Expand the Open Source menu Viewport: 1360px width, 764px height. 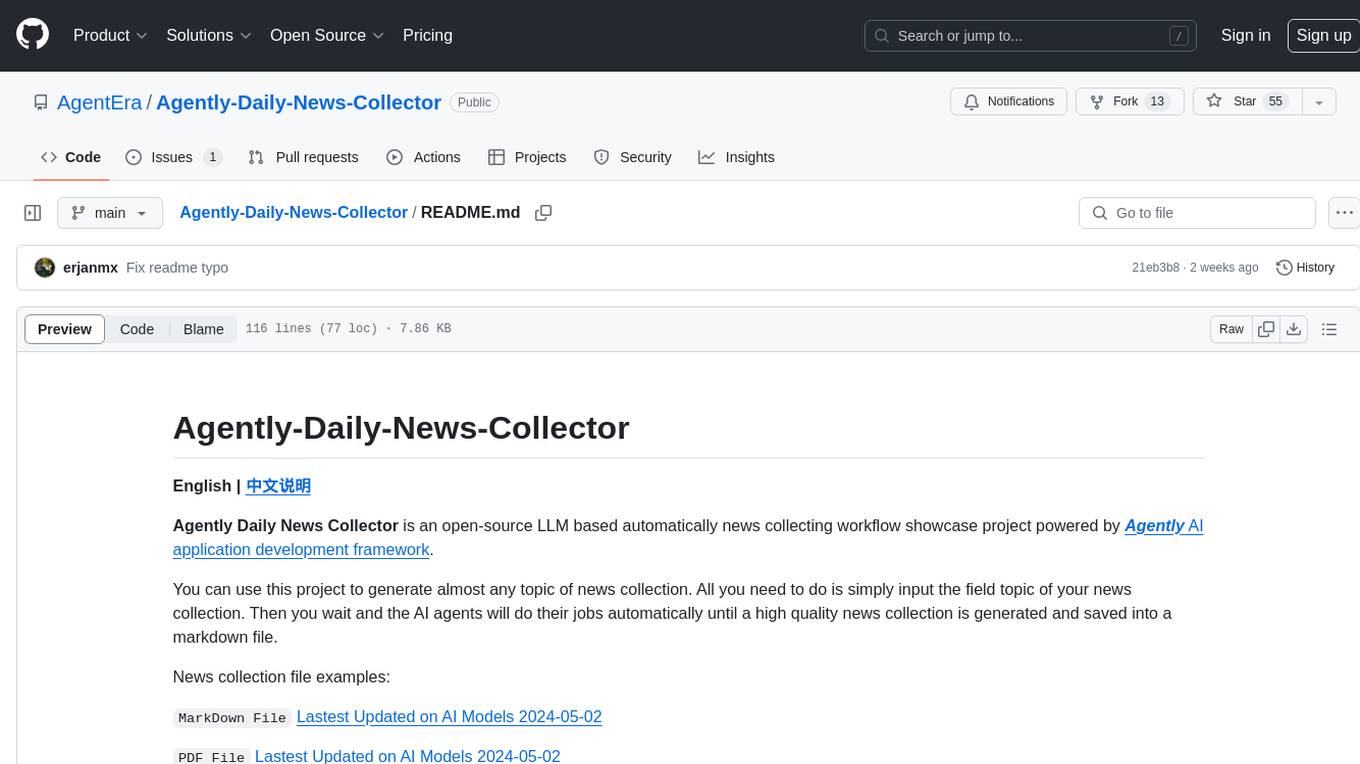pyautogui.click(x=327, y=35)
